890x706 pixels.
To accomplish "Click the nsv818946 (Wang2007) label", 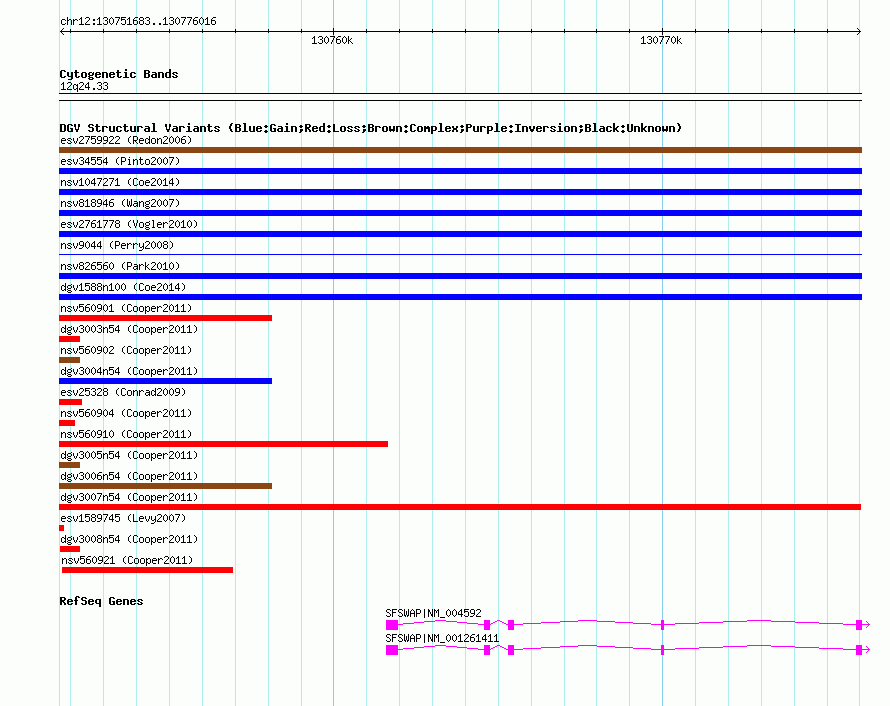I will pos(120,203).
